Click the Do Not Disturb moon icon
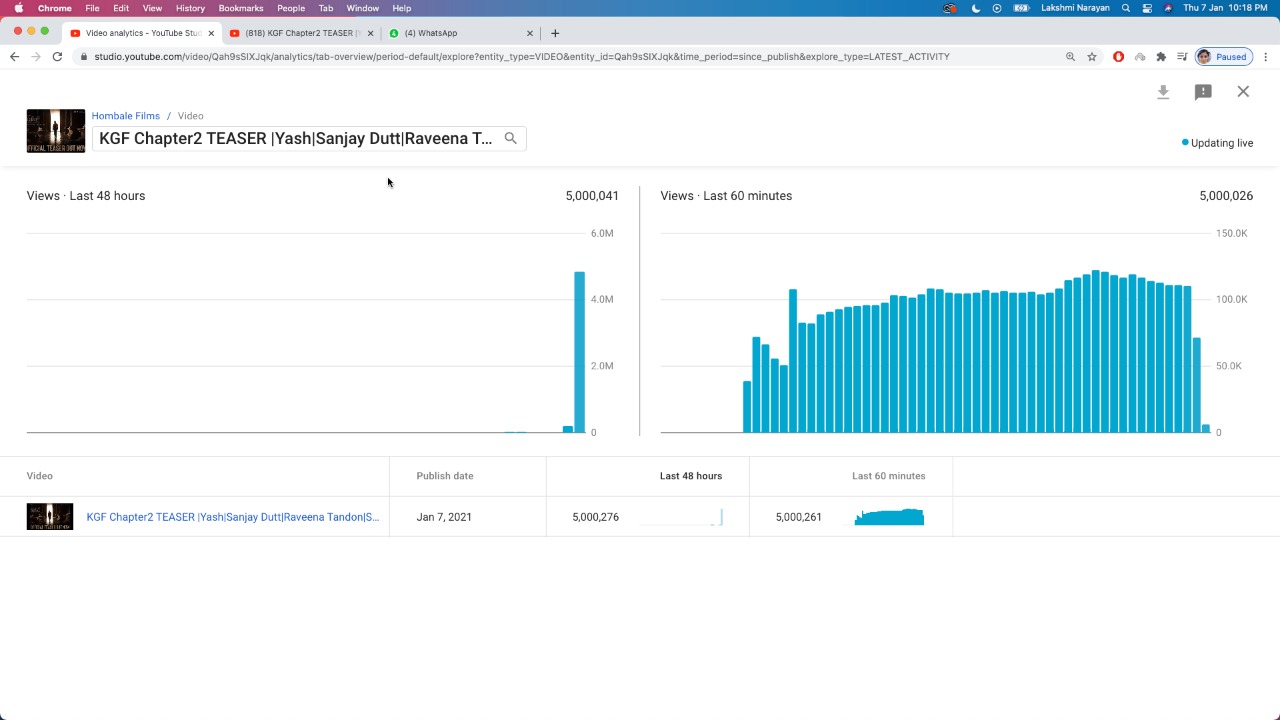The width and height of the screenshot is (1280, 720). [x=976, y=8]
